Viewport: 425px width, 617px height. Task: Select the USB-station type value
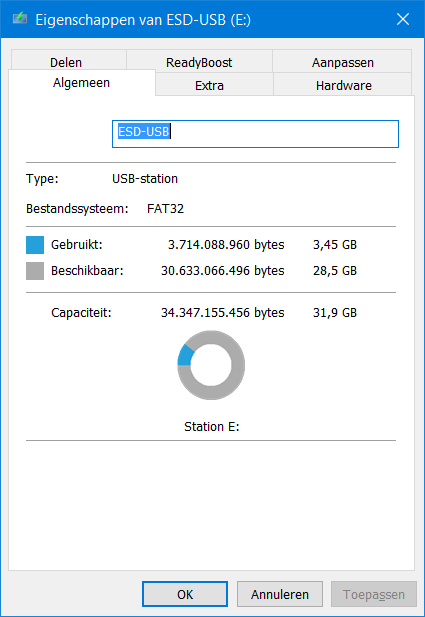[145, 179]
